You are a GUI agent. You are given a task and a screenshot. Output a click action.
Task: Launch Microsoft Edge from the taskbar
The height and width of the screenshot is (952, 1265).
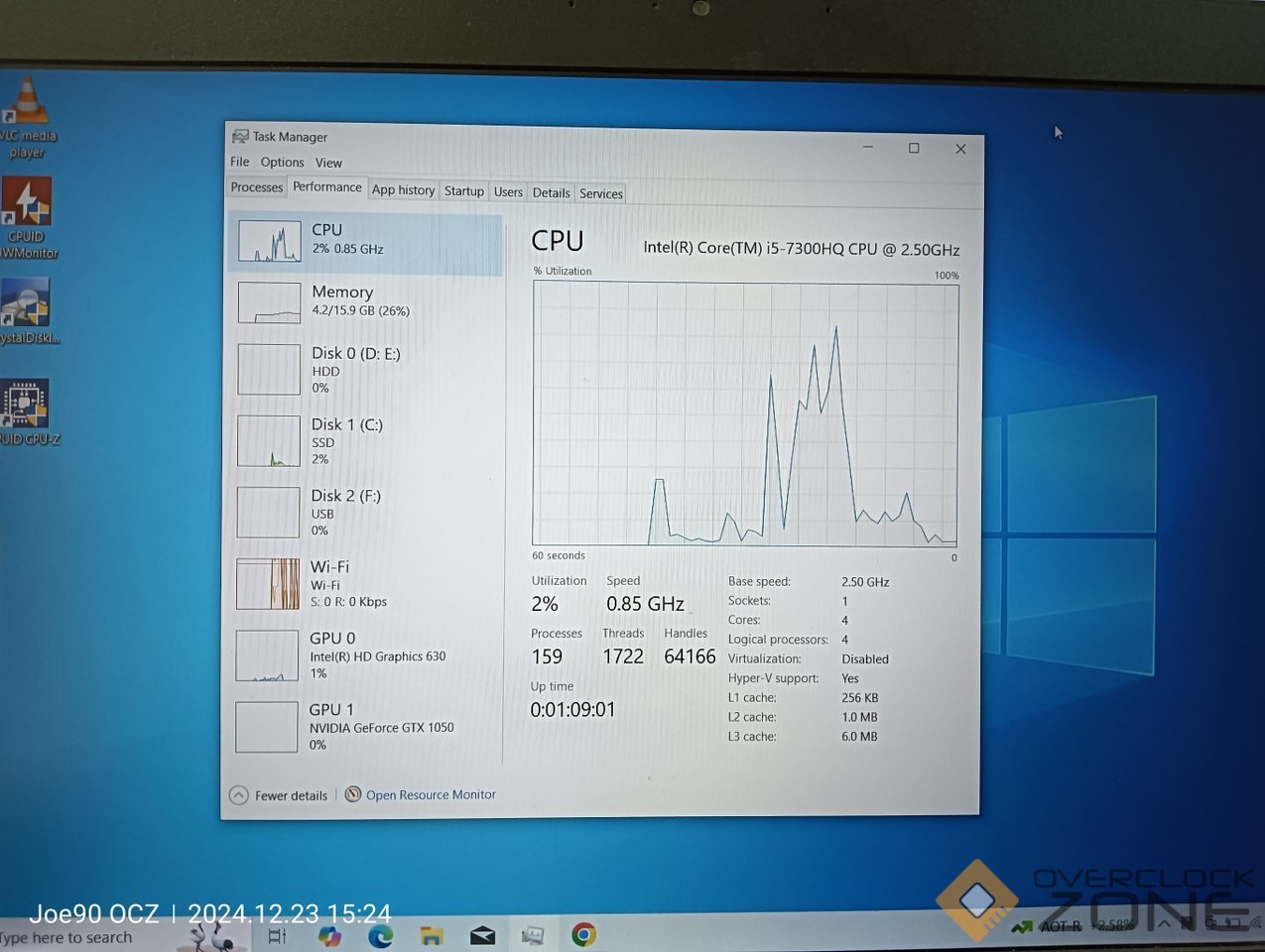(x=381, y=935)
